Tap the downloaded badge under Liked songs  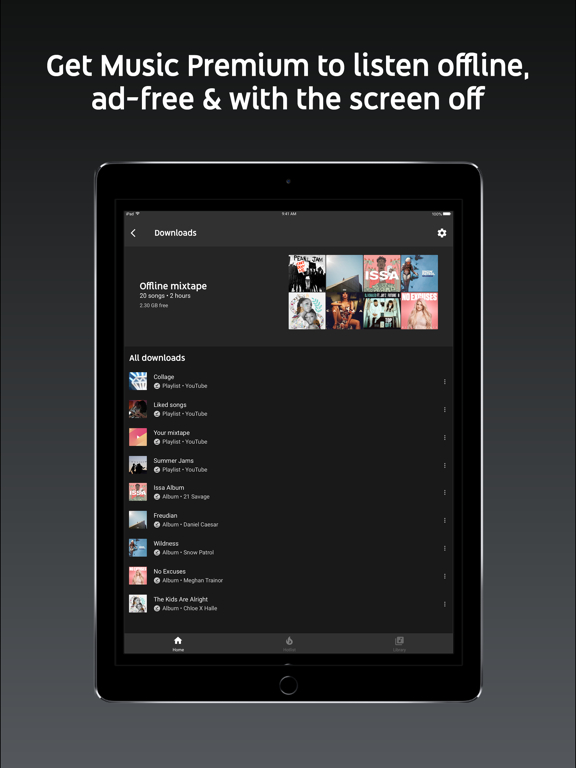tap(157, 414)
